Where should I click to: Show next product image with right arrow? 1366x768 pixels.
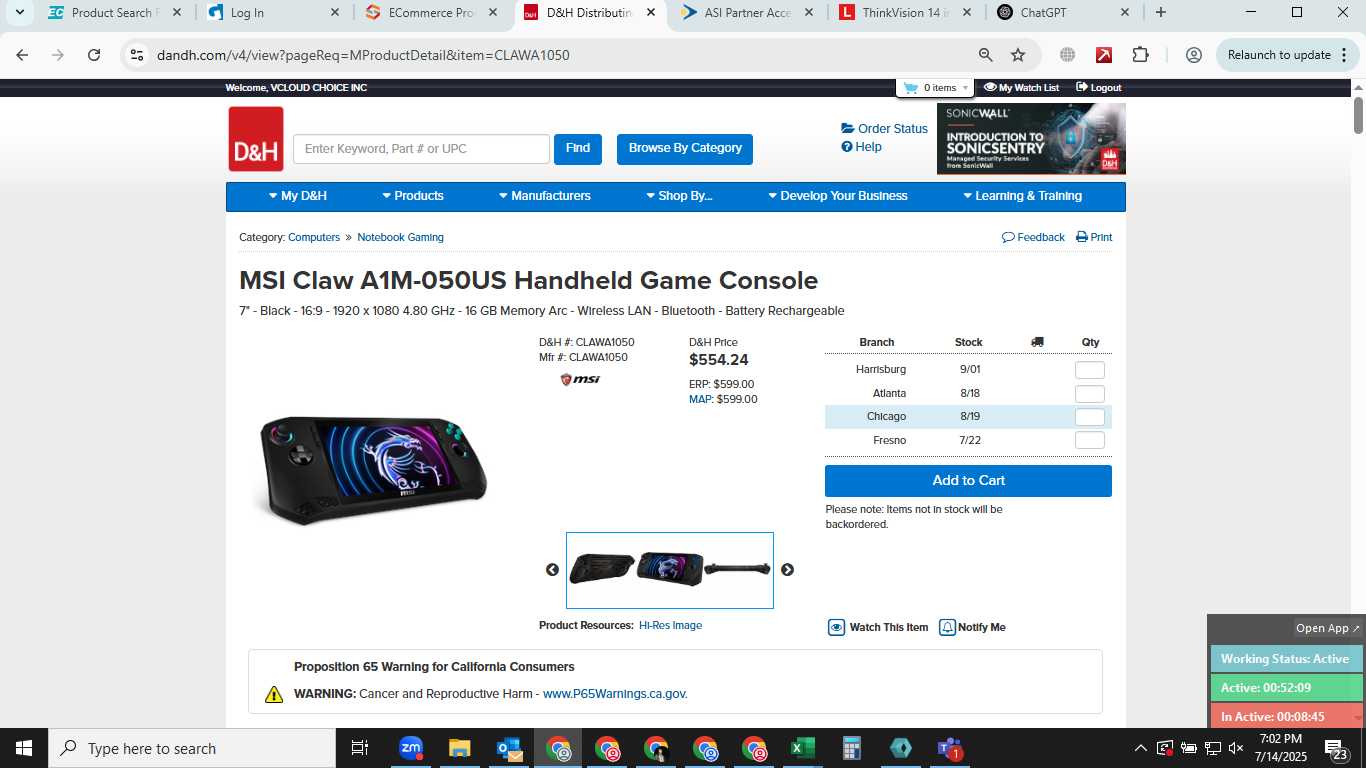pos(787,570)
